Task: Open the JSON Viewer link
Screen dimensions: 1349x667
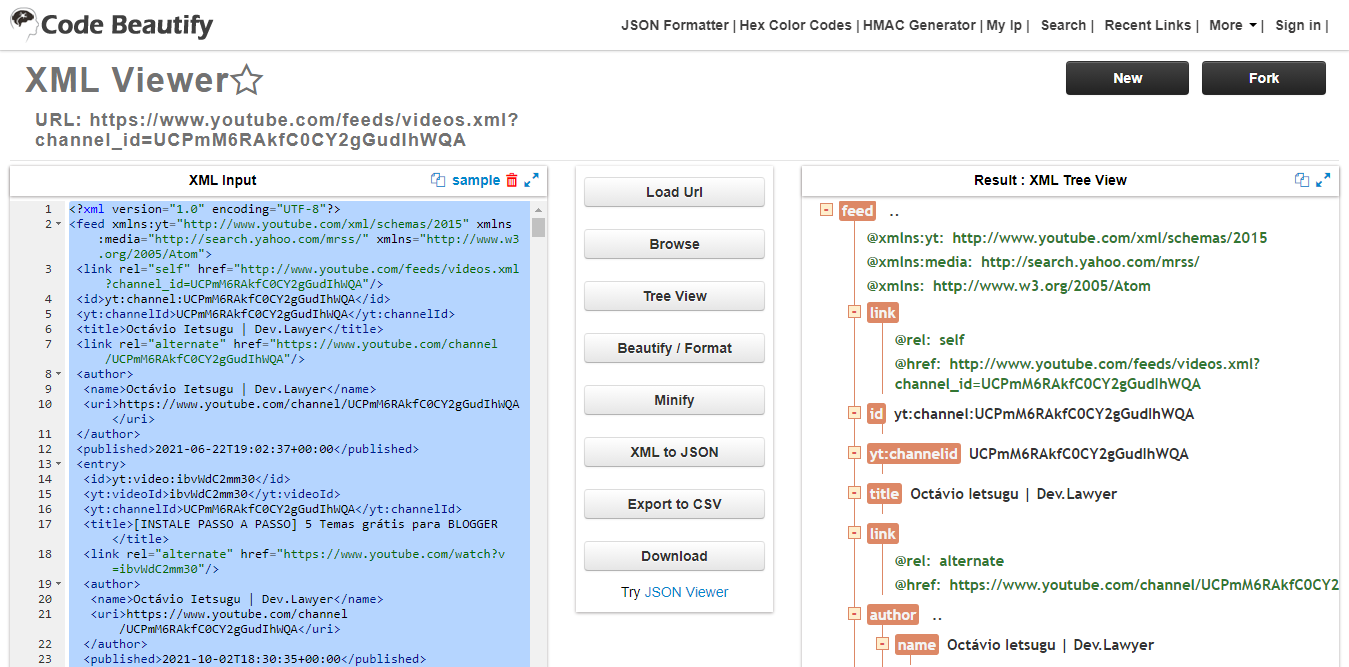Action: pyautogui.click(x=686, y=592)
